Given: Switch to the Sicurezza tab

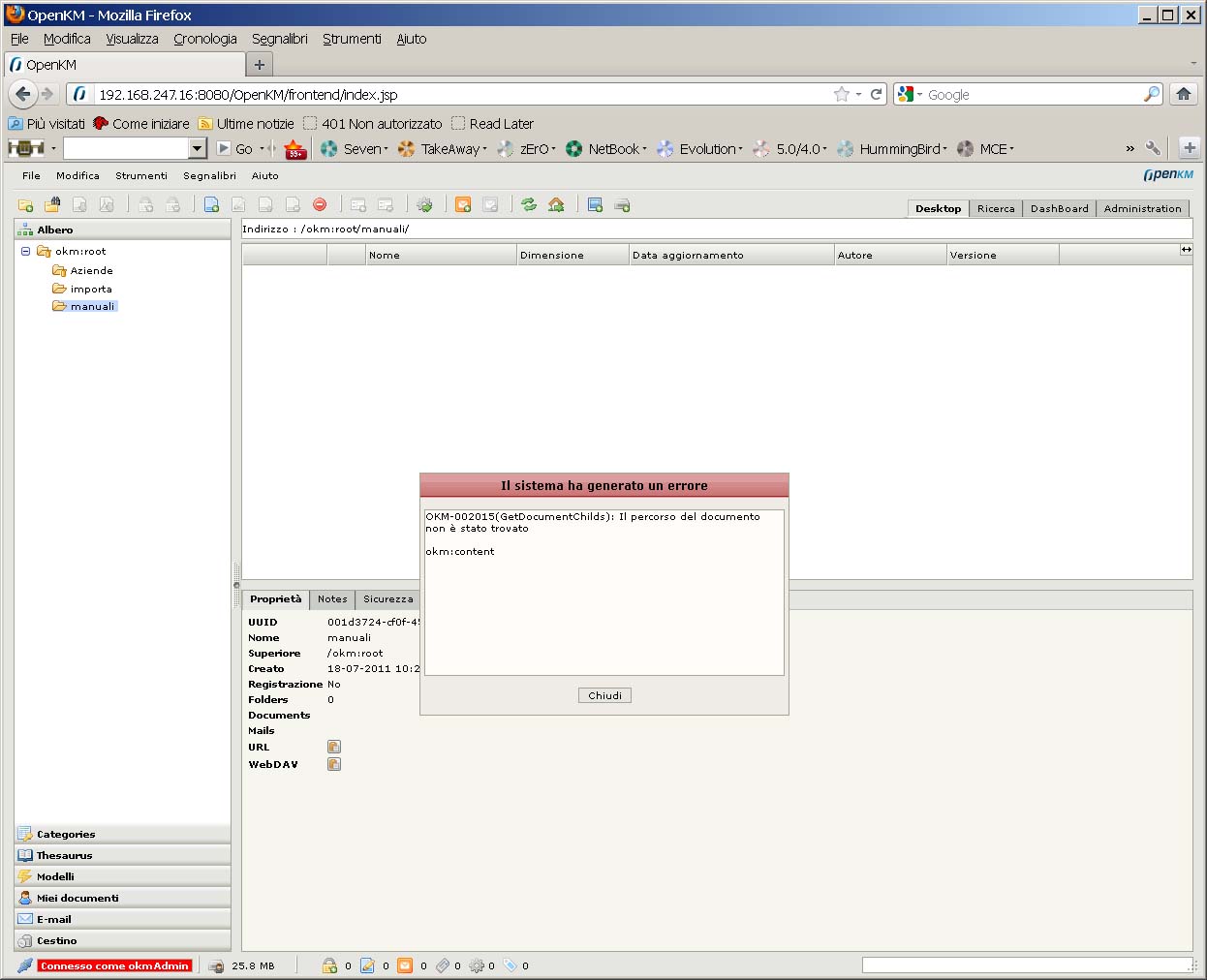Looking at the screenshot, I should click(x=387, y=598).
